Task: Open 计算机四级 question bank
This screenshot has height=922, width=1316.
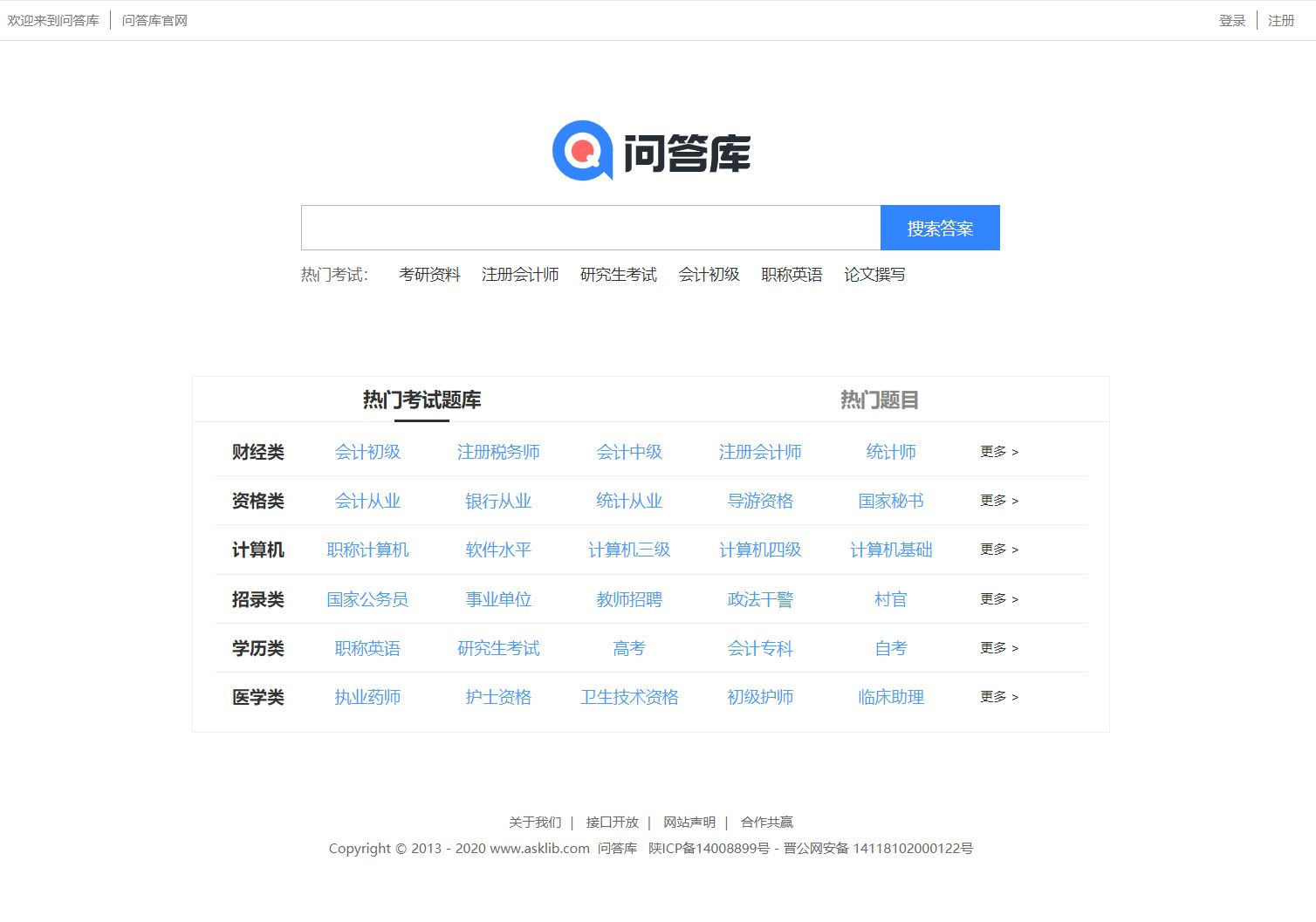Action: tap(760, 550)
